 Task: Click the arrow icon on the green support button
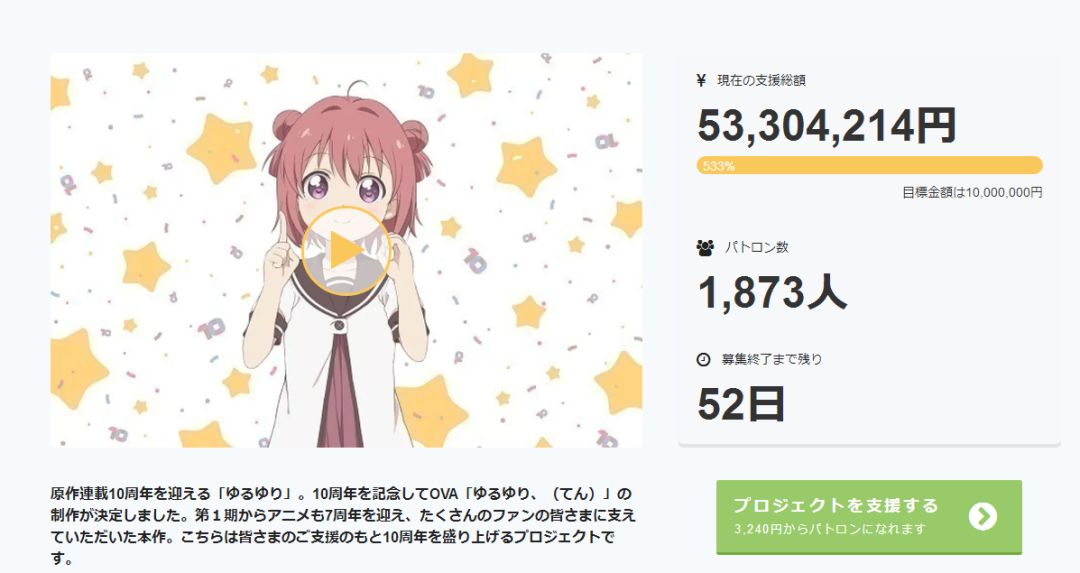[x=982, y=517]
